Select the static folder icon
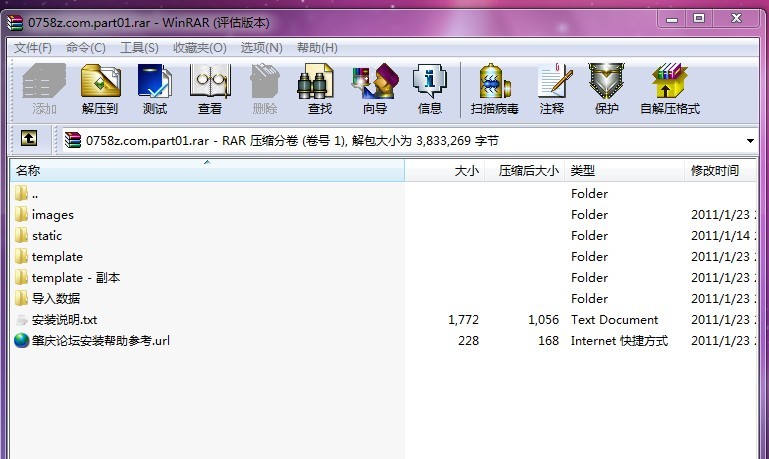Screen dimensions: 769x459 pos(21,235)
